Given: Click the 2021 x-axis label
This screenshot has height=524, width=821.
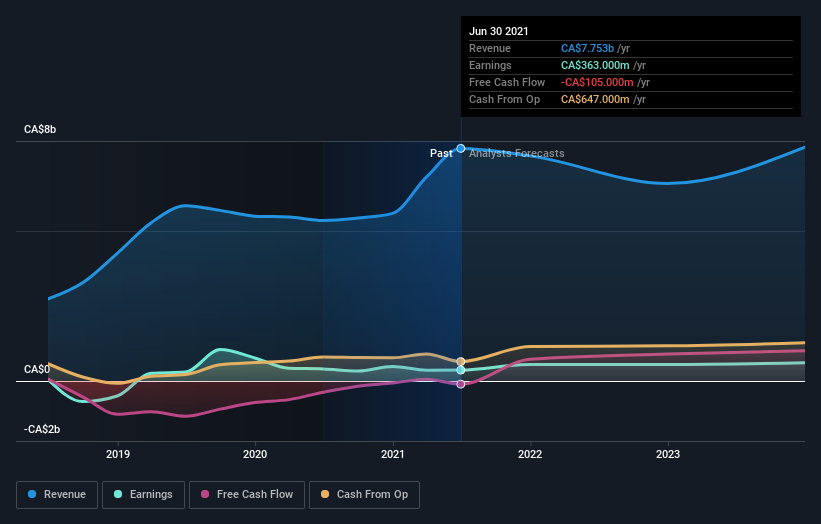Looking at the screenshot, I should pos(393,454).
